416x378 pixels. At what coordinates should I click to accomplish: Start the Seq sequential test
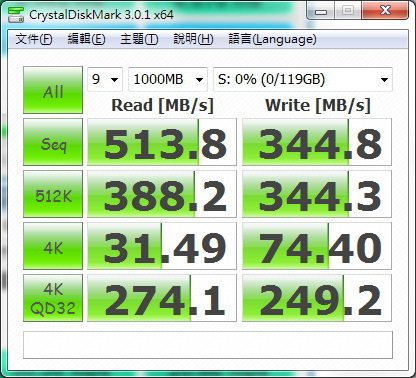coord(53,142)
